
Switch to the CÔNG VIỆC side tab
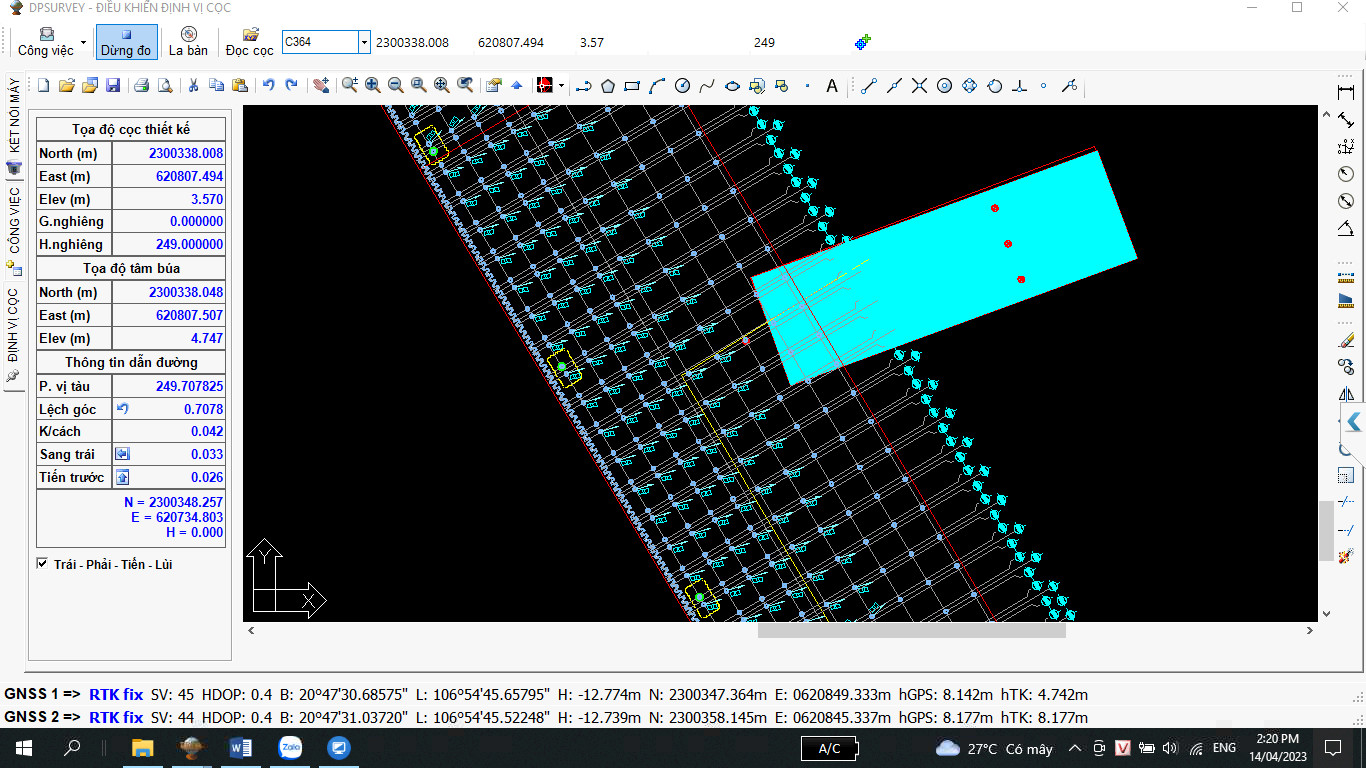tap(13, 220)
